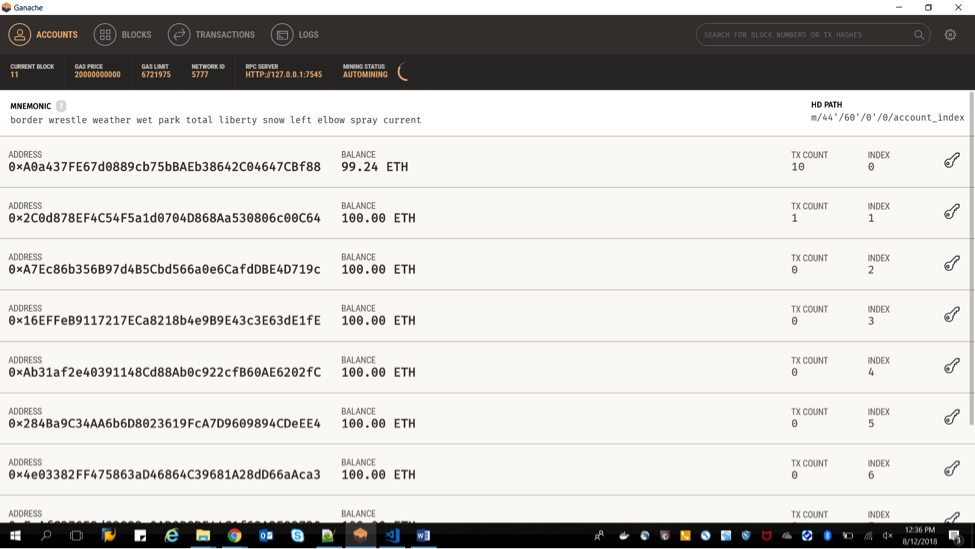This screenshot has width=975, height=549.
Task: Launch Google Chrome from the taskbar
Action: point(234,535)
